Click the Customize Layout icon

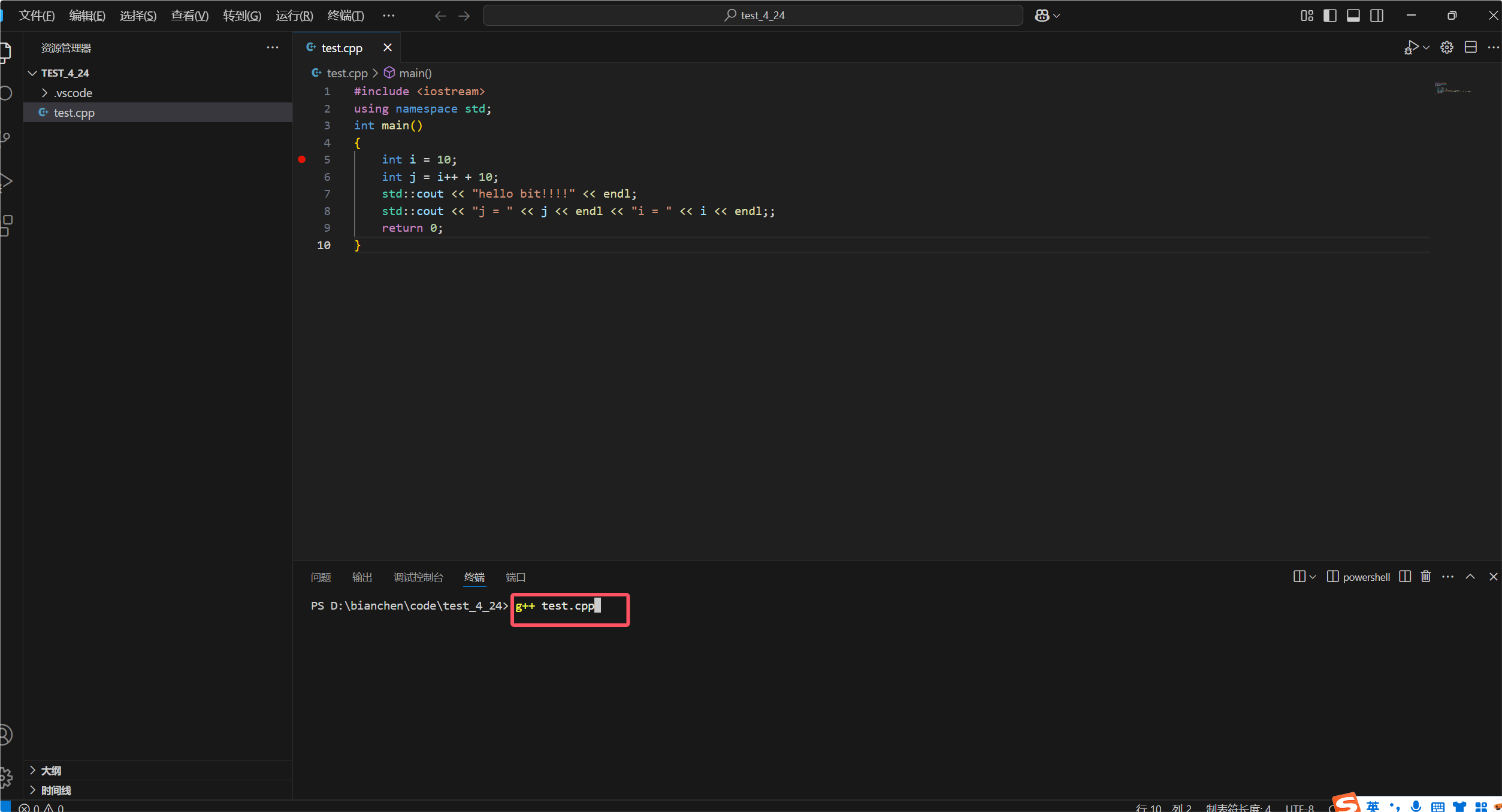coord(1307,16)
